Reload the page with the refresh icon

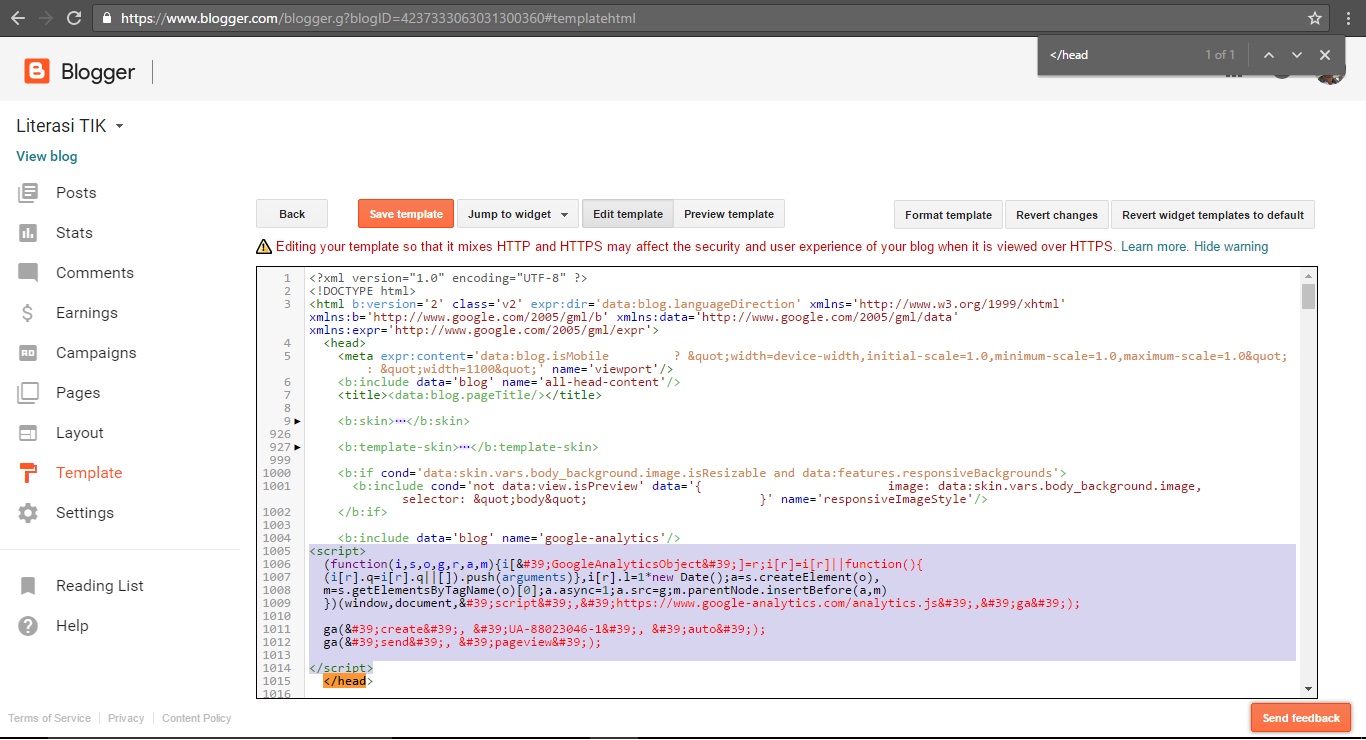tap(74, 18)
